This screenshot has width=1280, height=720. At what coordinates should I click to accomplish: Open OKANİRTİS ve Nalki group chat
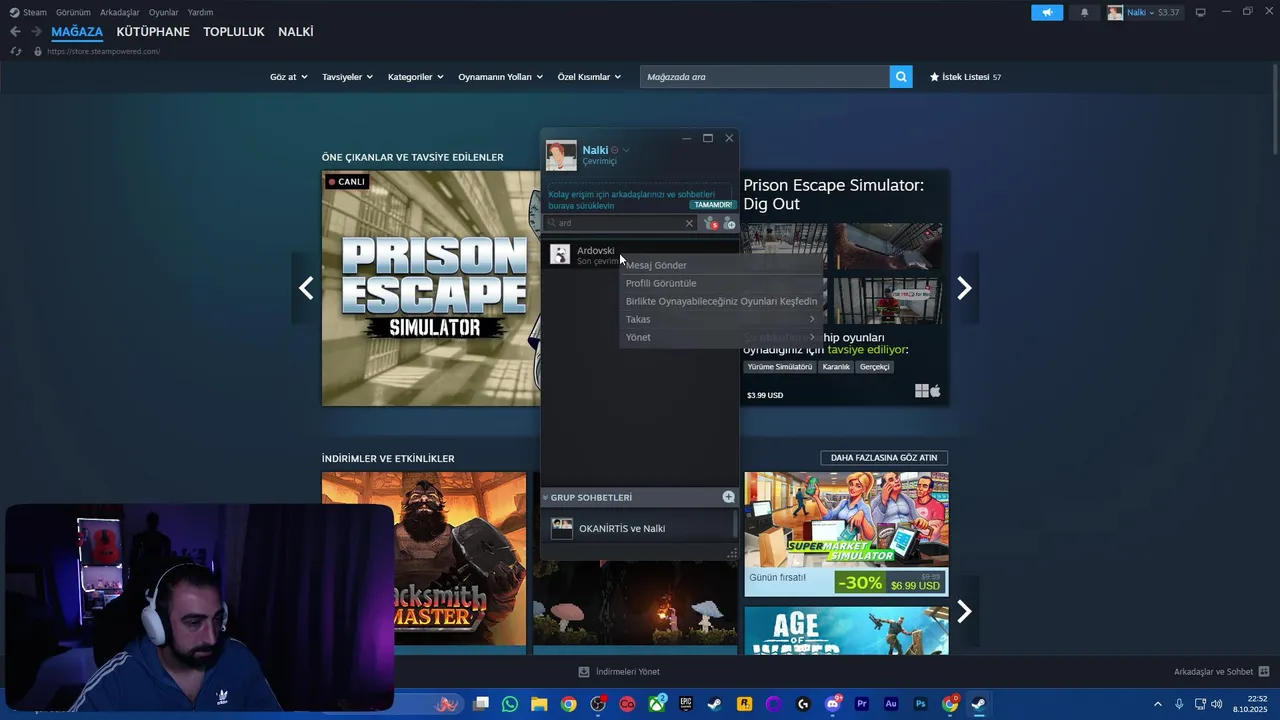[x=638, y=528]
